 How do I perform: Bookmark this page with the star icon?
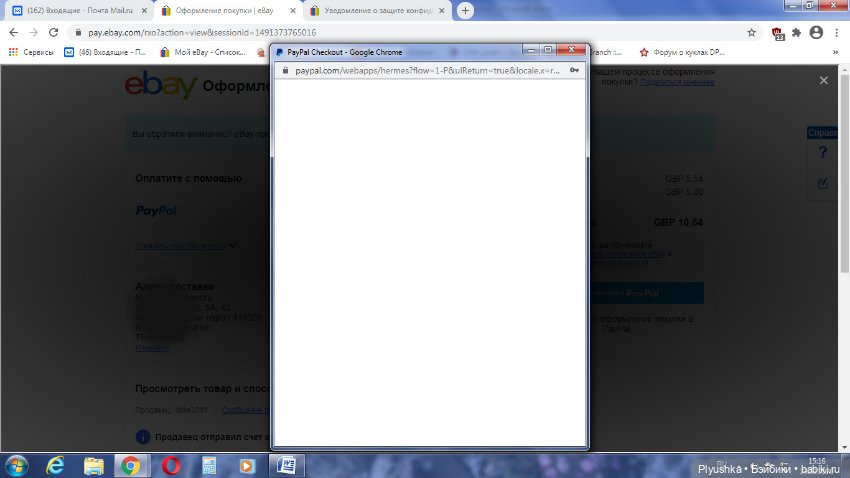pos(751,33)
